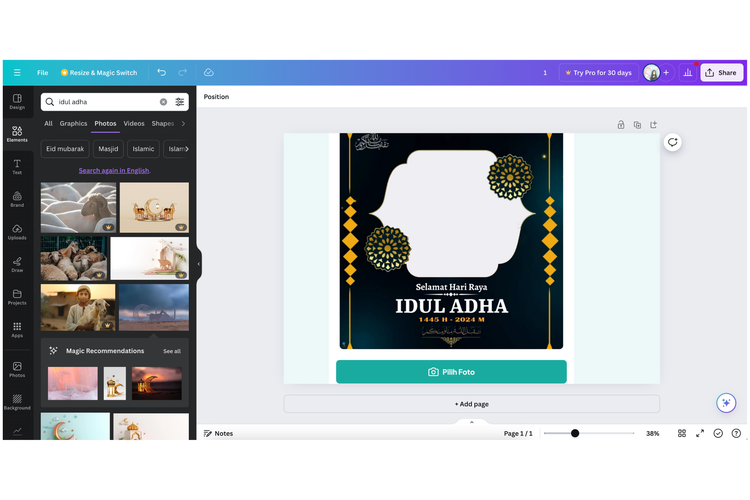Viewport: 750px width, 500px height.
Task: Open the Text tool panel
Action: click(x=17, y=166)
